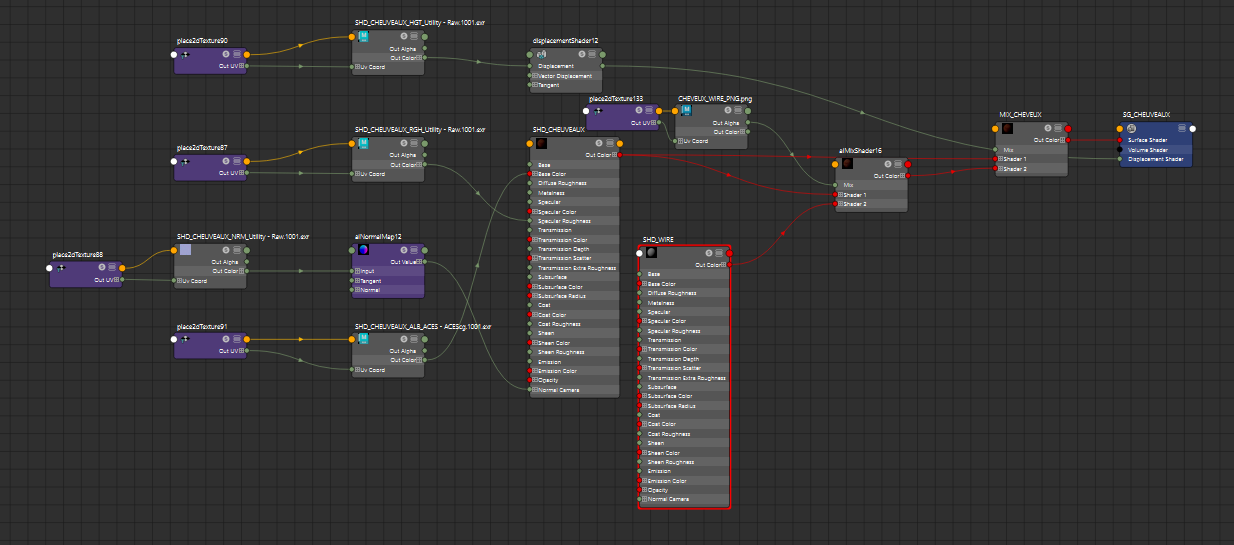Select the SG_CHEVEUX node title

(1146, 115)
